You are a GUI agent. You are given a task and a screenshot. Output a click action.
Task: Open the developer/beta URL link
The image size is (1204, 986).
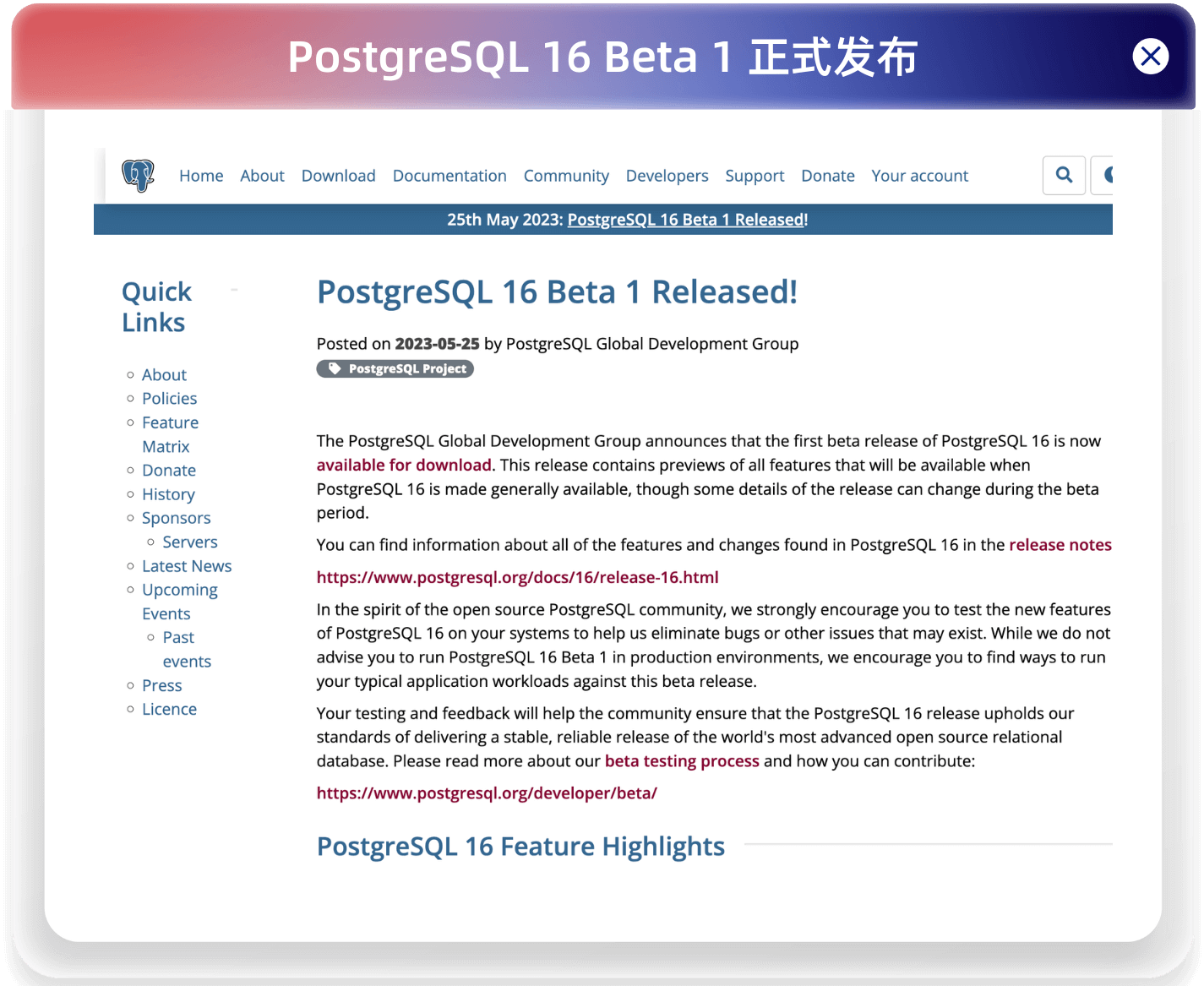coord(487,793)
